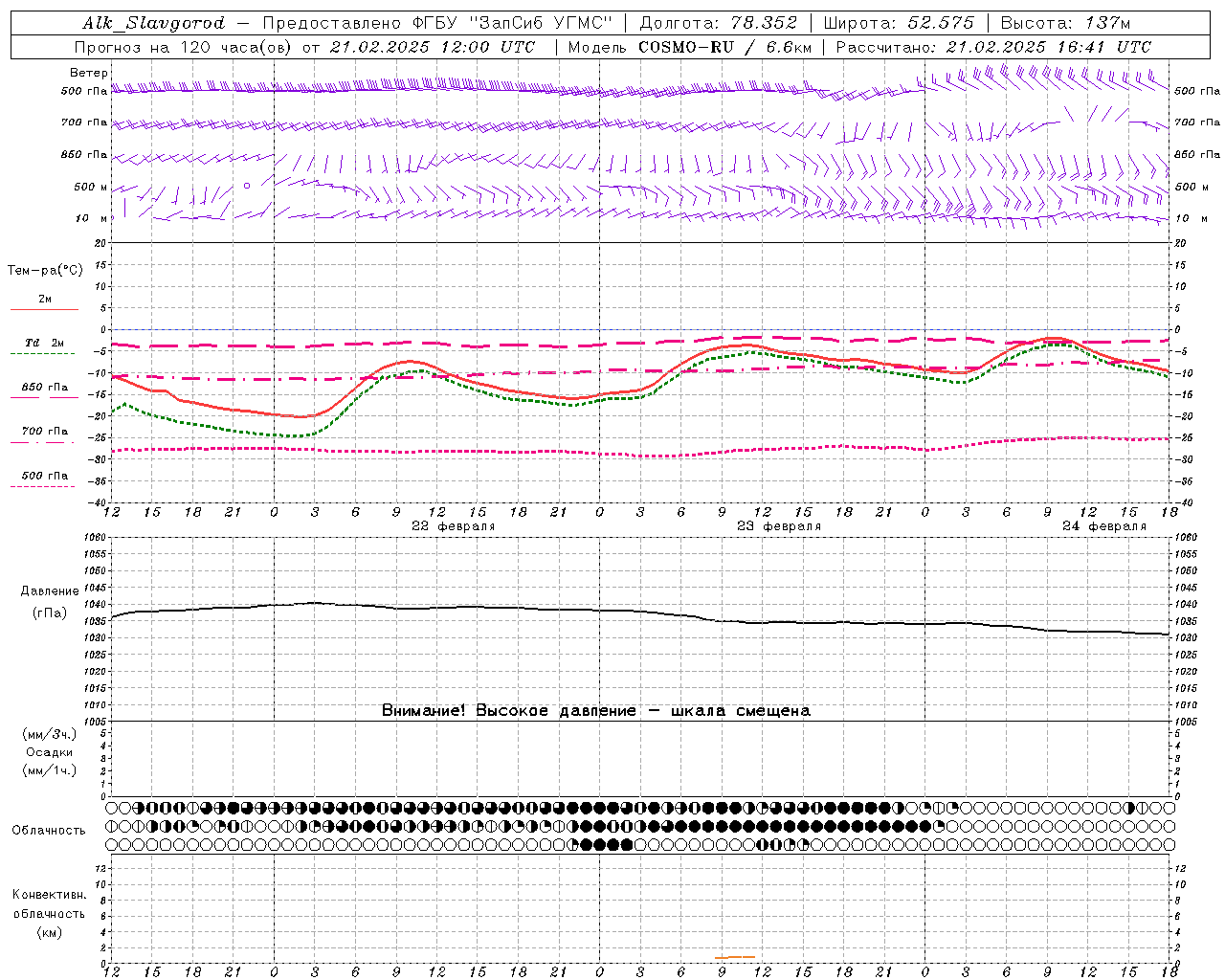
Task: Click the 850 гПа temperature legend entry
Action: (x=45, y=388)
